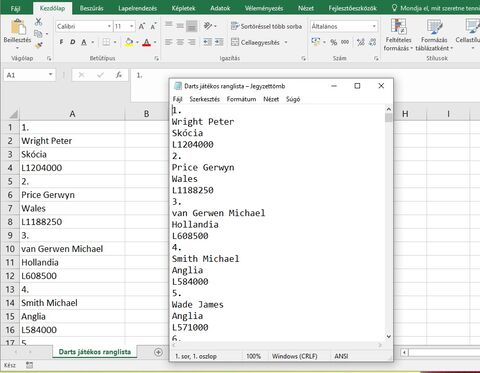Apply cell borders with the borders icon

[x=106, y=42]
